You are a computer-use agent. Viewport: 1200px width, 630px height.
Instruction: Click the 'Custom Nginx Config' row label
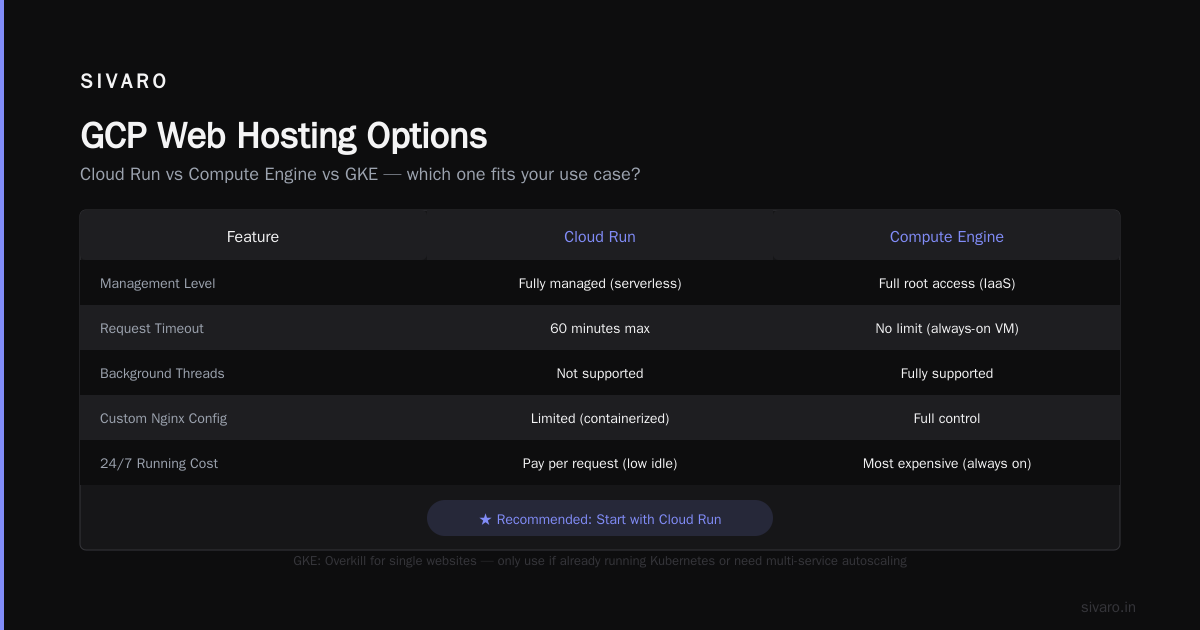click(163, 418)
